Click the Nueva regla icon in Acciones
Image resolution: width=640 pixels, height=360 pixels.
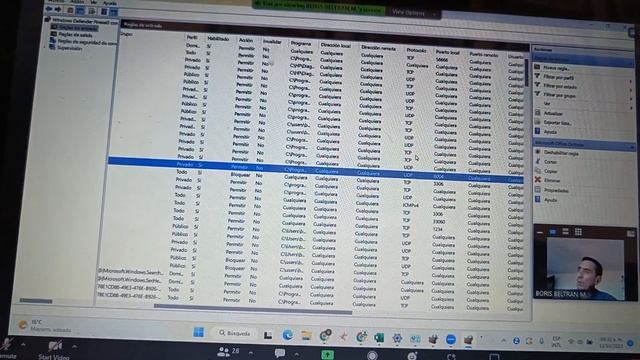tap(538, 67)
